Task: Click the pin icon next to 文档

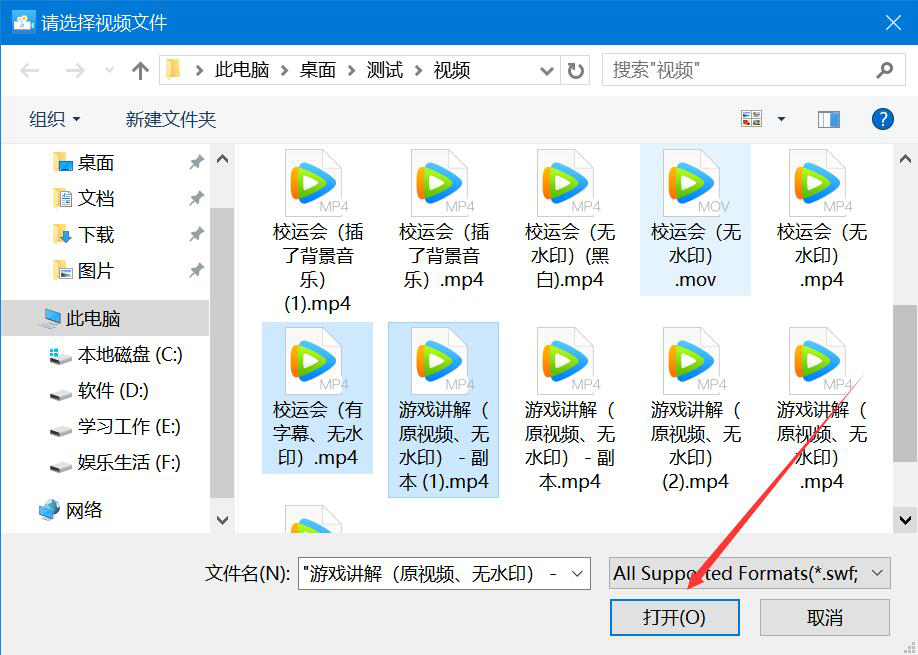Action: click(x=196, y=198)
